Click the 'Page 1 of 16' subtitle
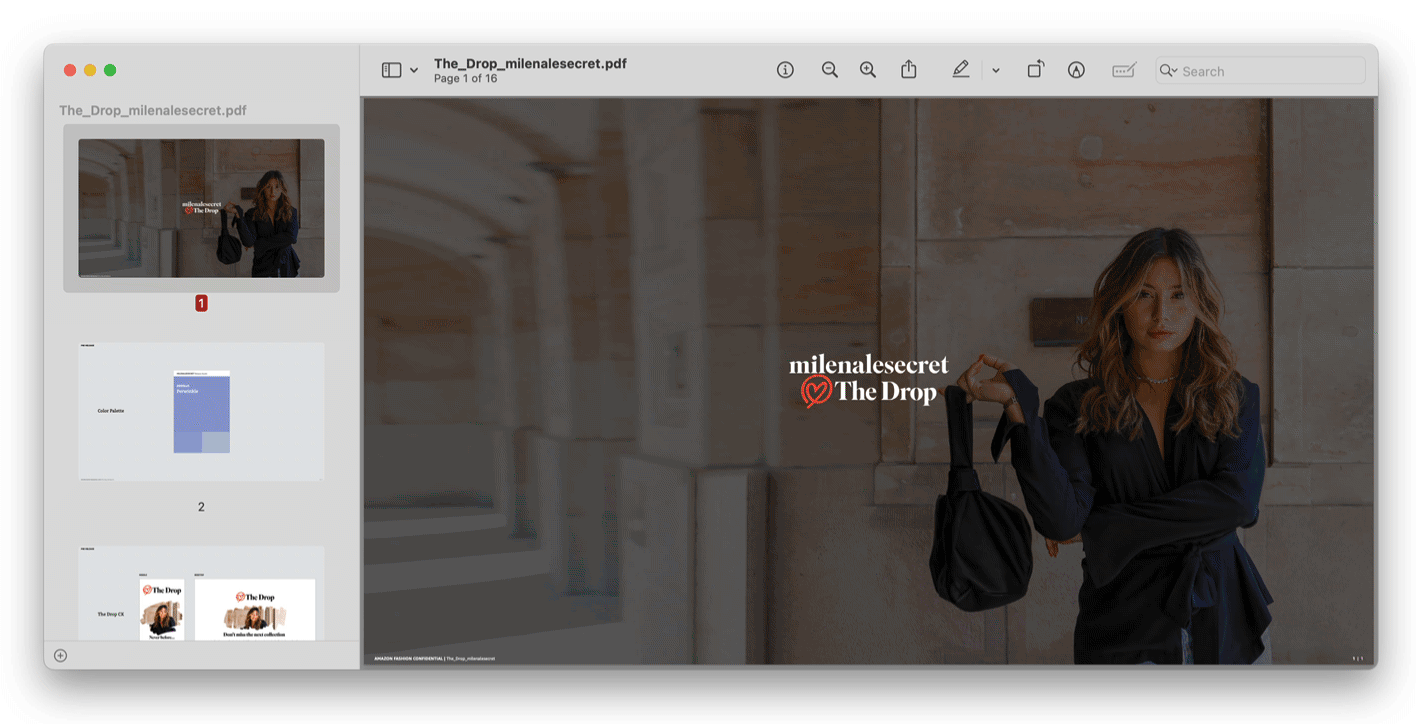This screenshot has width=1416, height=724. click(465, 78)
